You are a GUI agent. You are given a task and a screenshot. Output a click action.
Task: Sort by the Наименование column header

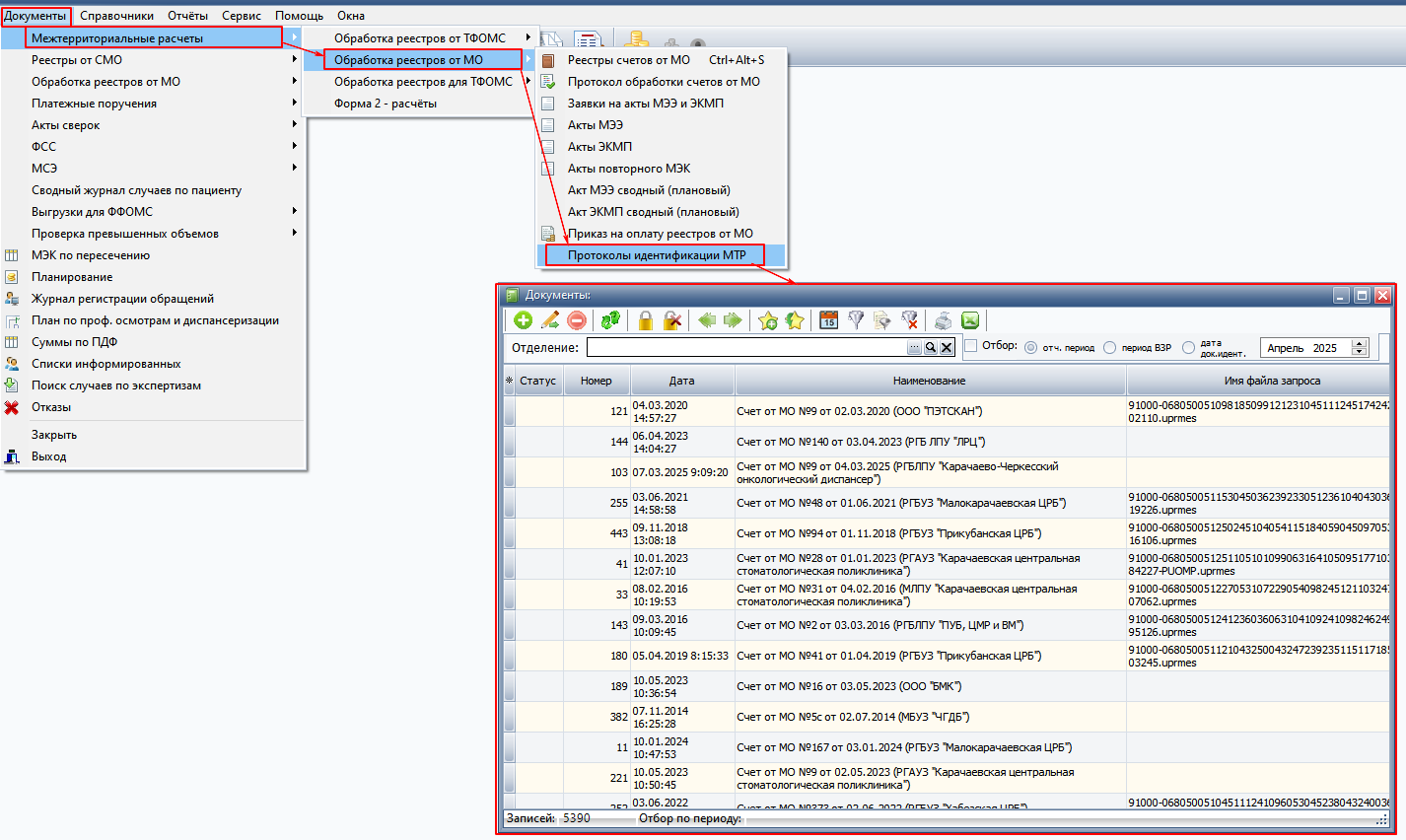(929, 381)
